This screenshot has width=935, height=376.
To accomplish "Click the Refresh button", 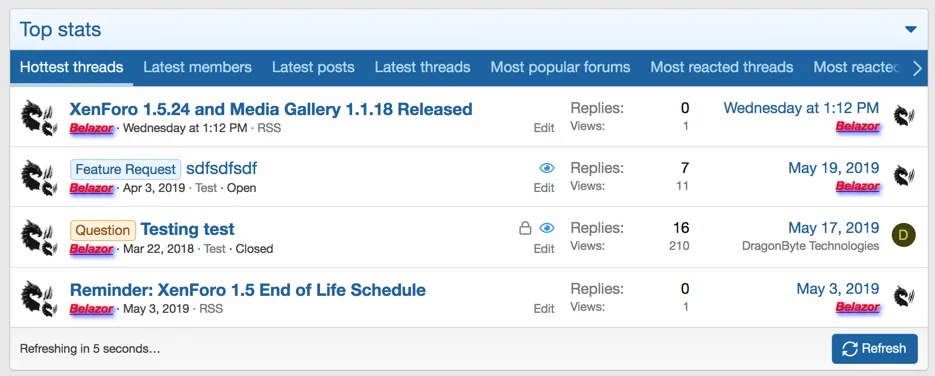I will (875, 349).
